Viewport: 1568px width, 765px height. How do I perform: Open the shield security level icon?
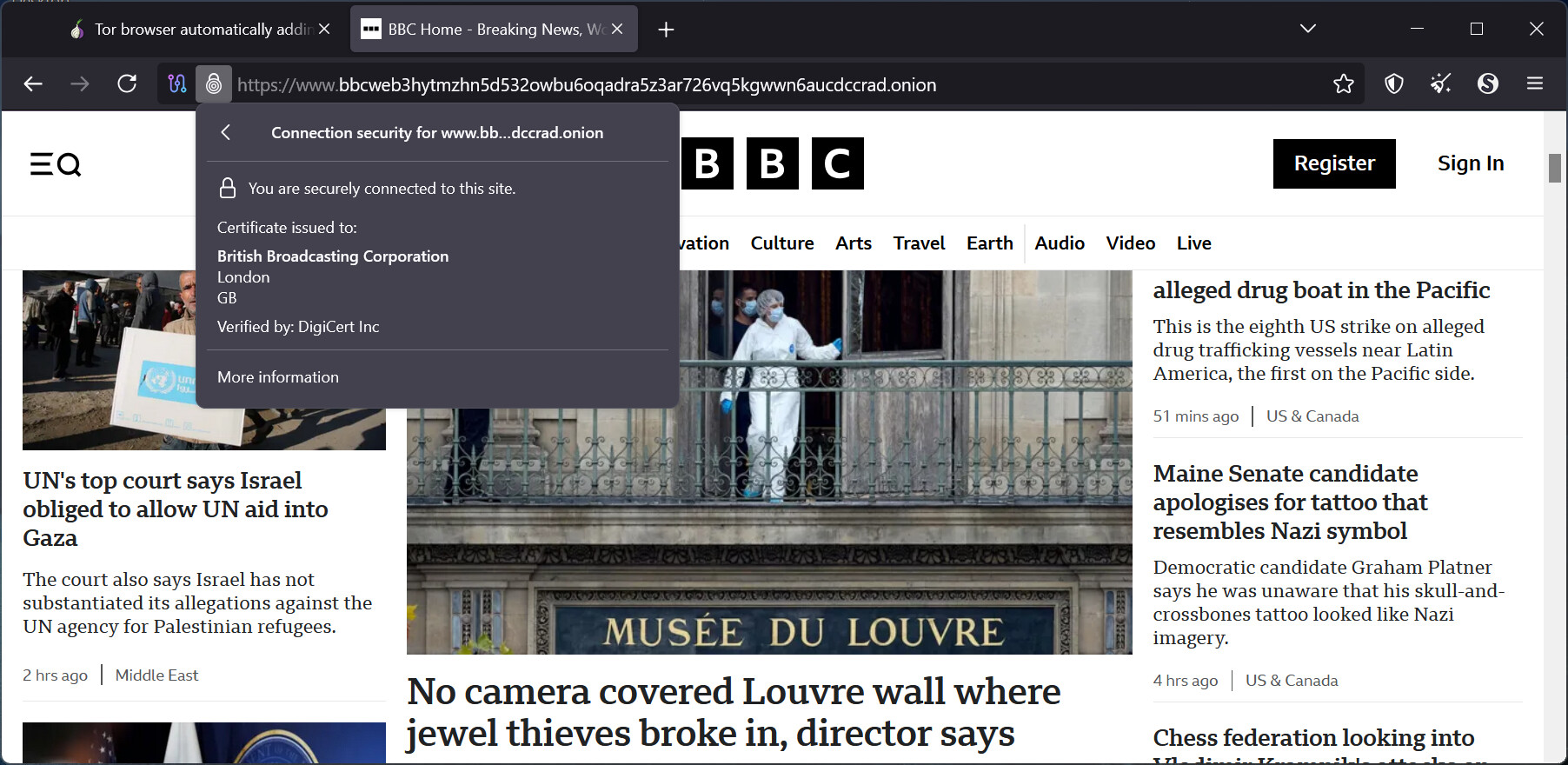point(1394,83)
